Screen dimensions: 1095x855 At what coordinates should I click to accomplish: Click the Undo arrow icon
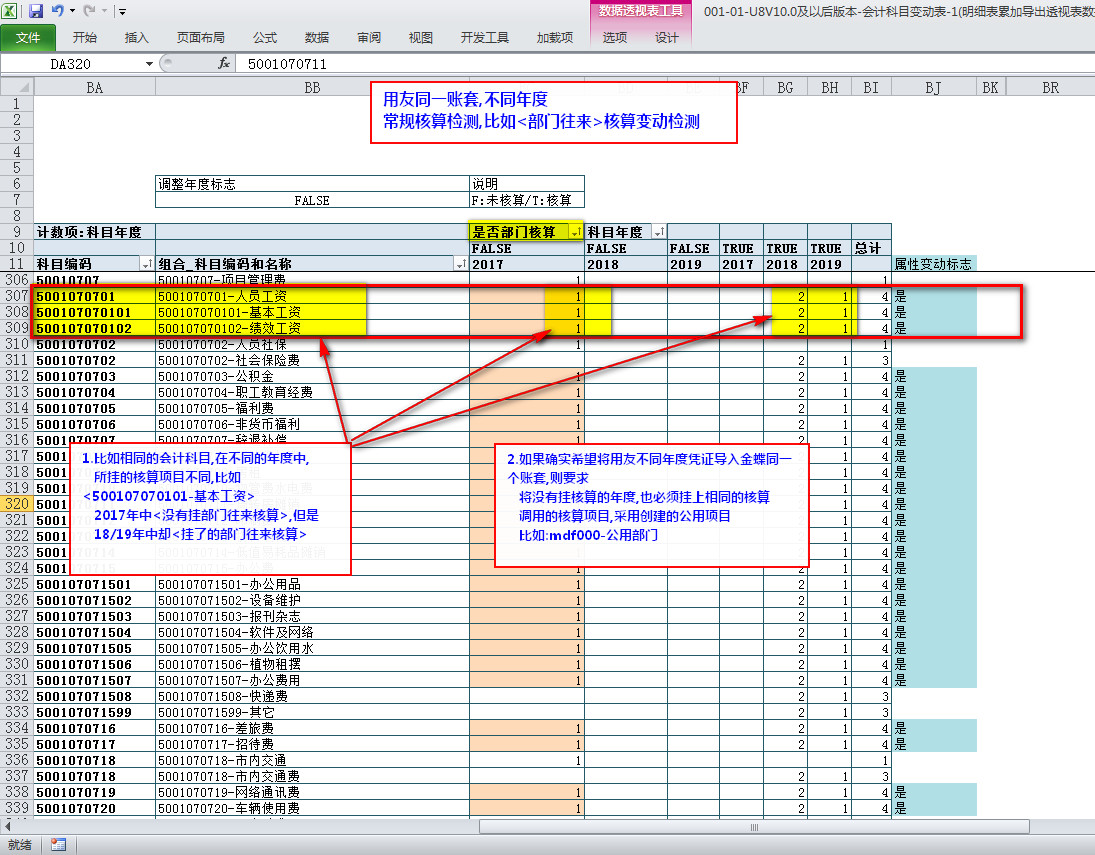coord(58,11)
